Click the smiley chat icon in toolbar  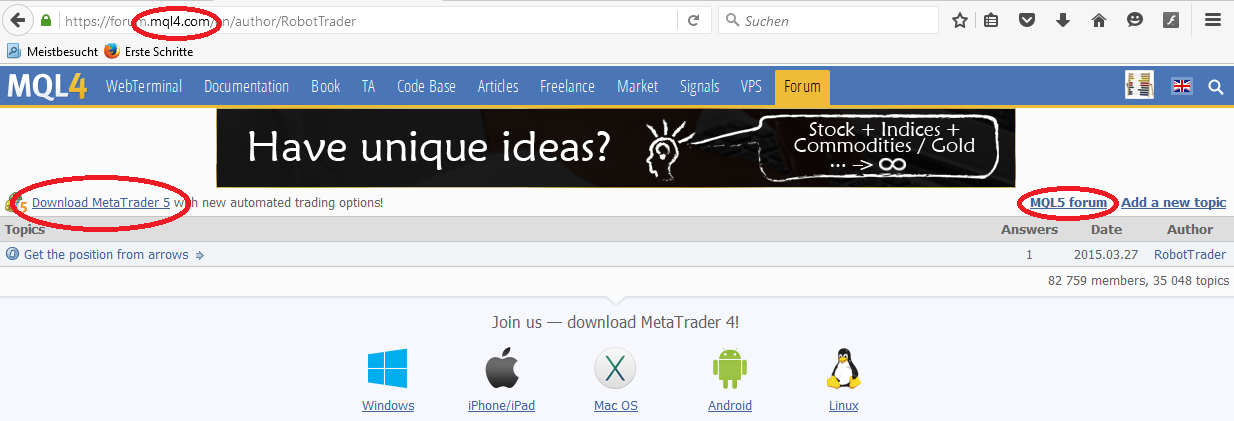pos(1135,20)
